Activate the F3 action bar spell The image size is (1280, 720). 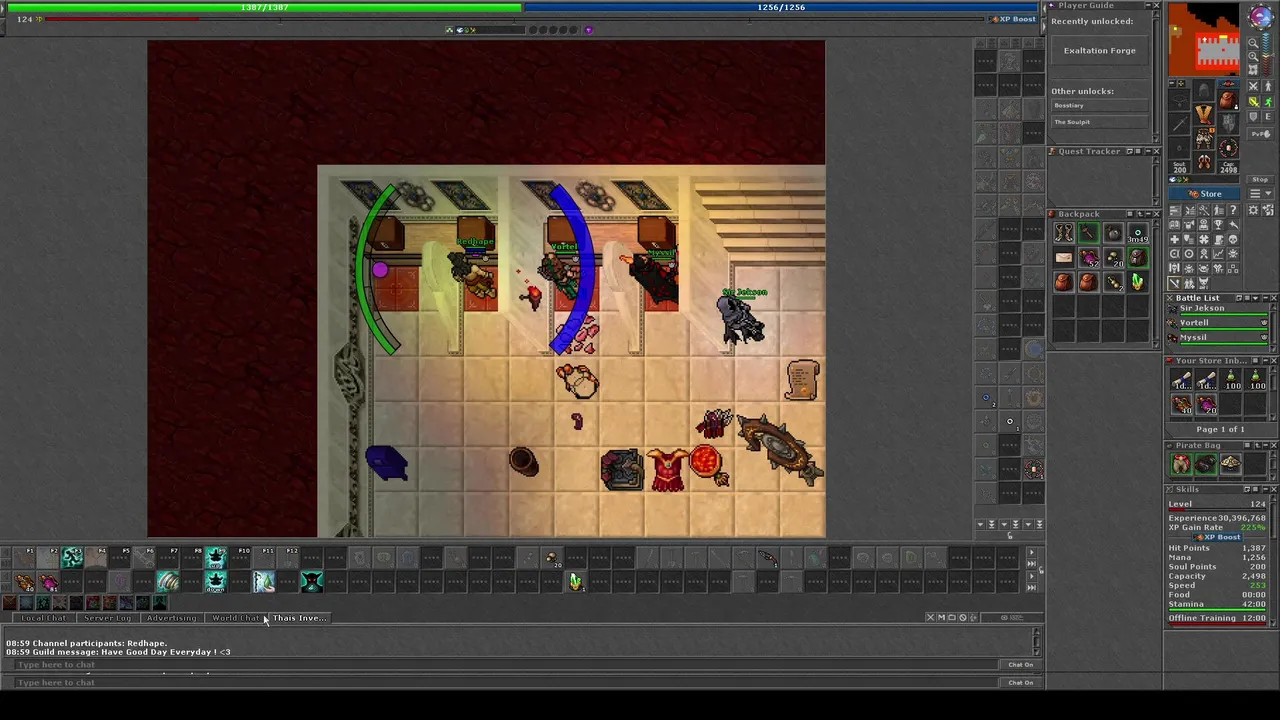click(x=73, y=557)
